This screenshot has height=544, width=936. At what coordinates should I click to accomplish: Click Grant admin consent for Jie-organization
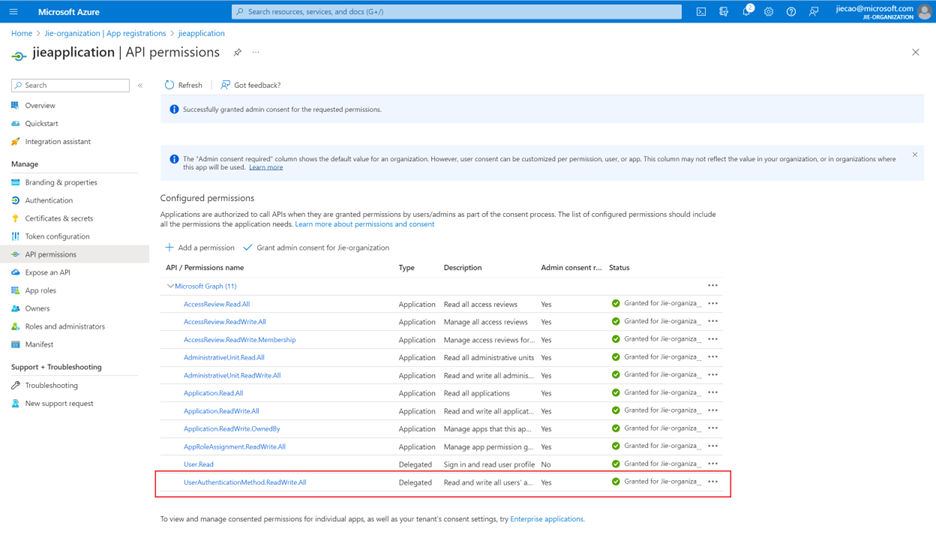(316, 247)
